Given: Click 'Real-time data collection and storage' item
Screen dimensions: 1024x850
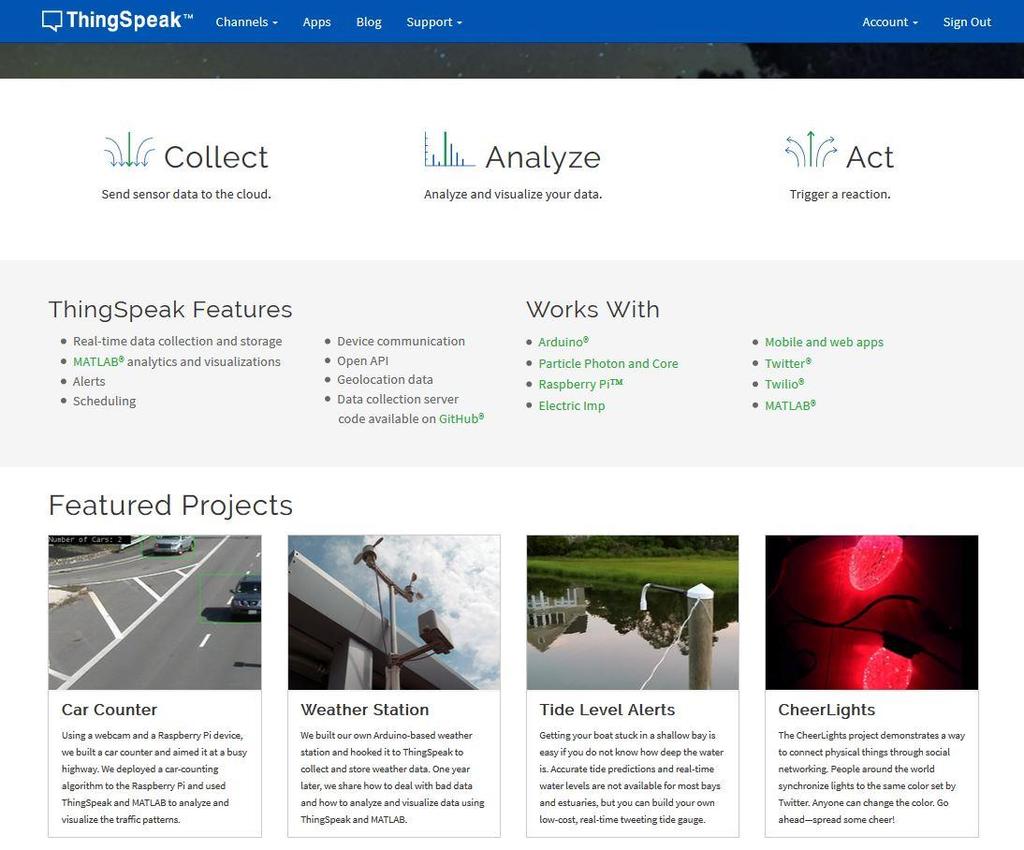Looking at the screenshot, I should point(178,341).
